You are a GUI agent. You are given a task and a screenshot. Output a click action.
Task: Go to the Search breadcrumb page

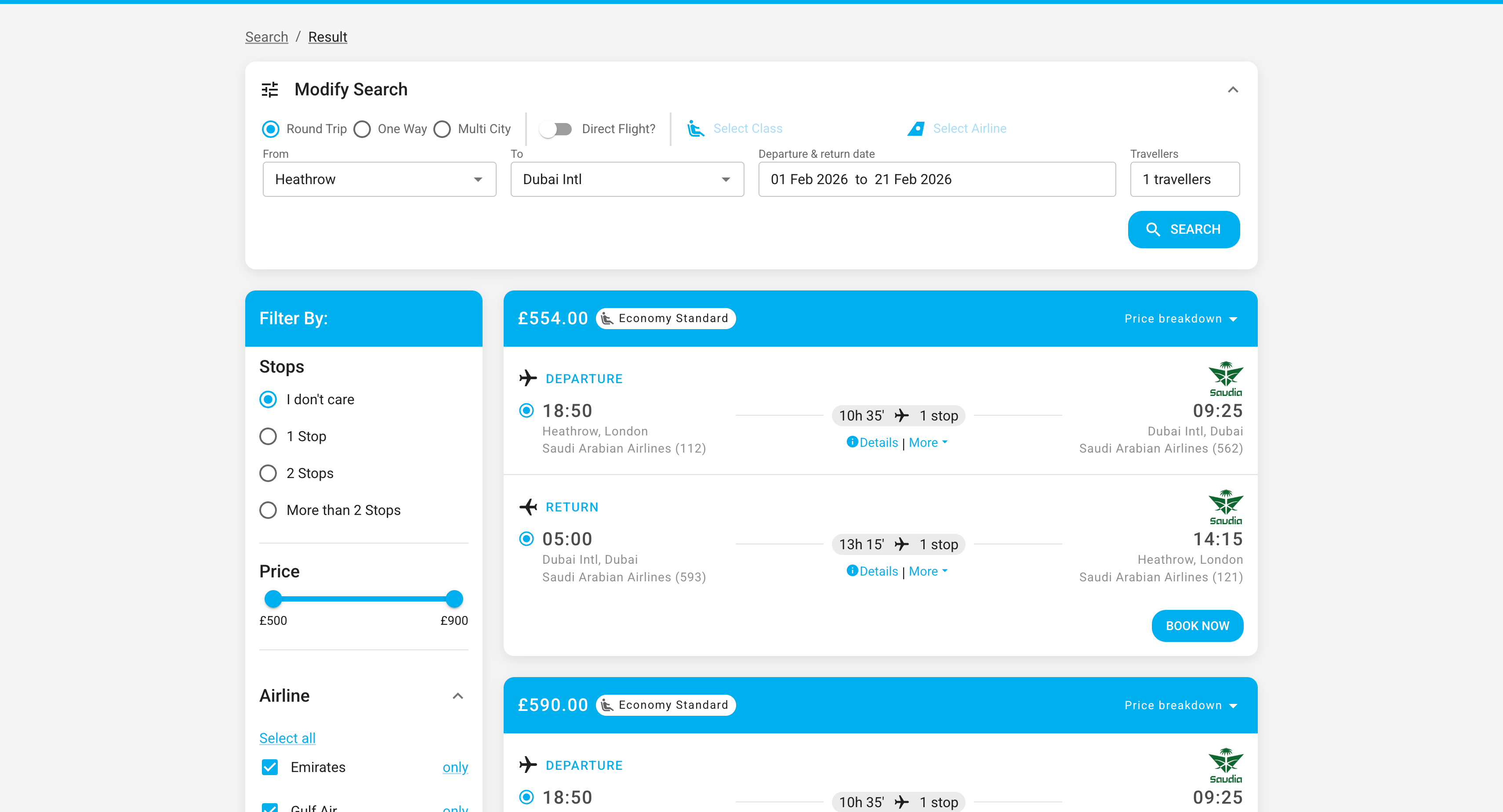[266, 37]
